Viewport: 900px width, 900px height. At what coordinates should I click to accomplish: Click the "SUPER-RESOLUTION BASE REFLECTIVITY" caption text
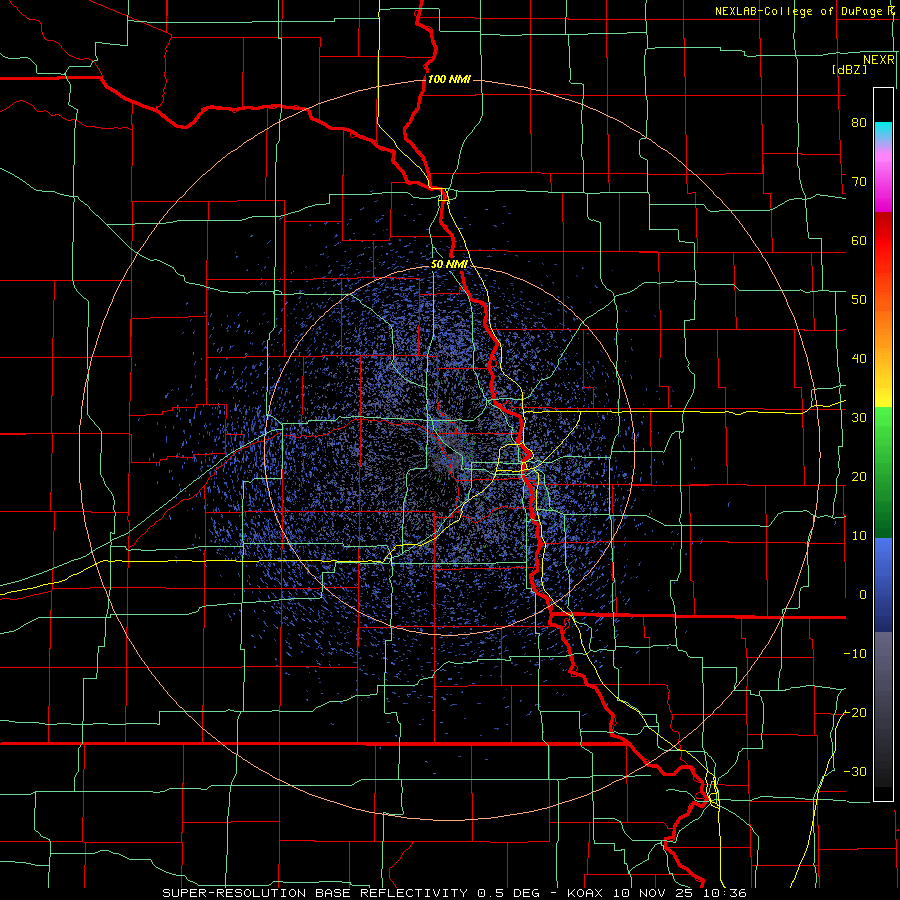[x=315, y=893]
